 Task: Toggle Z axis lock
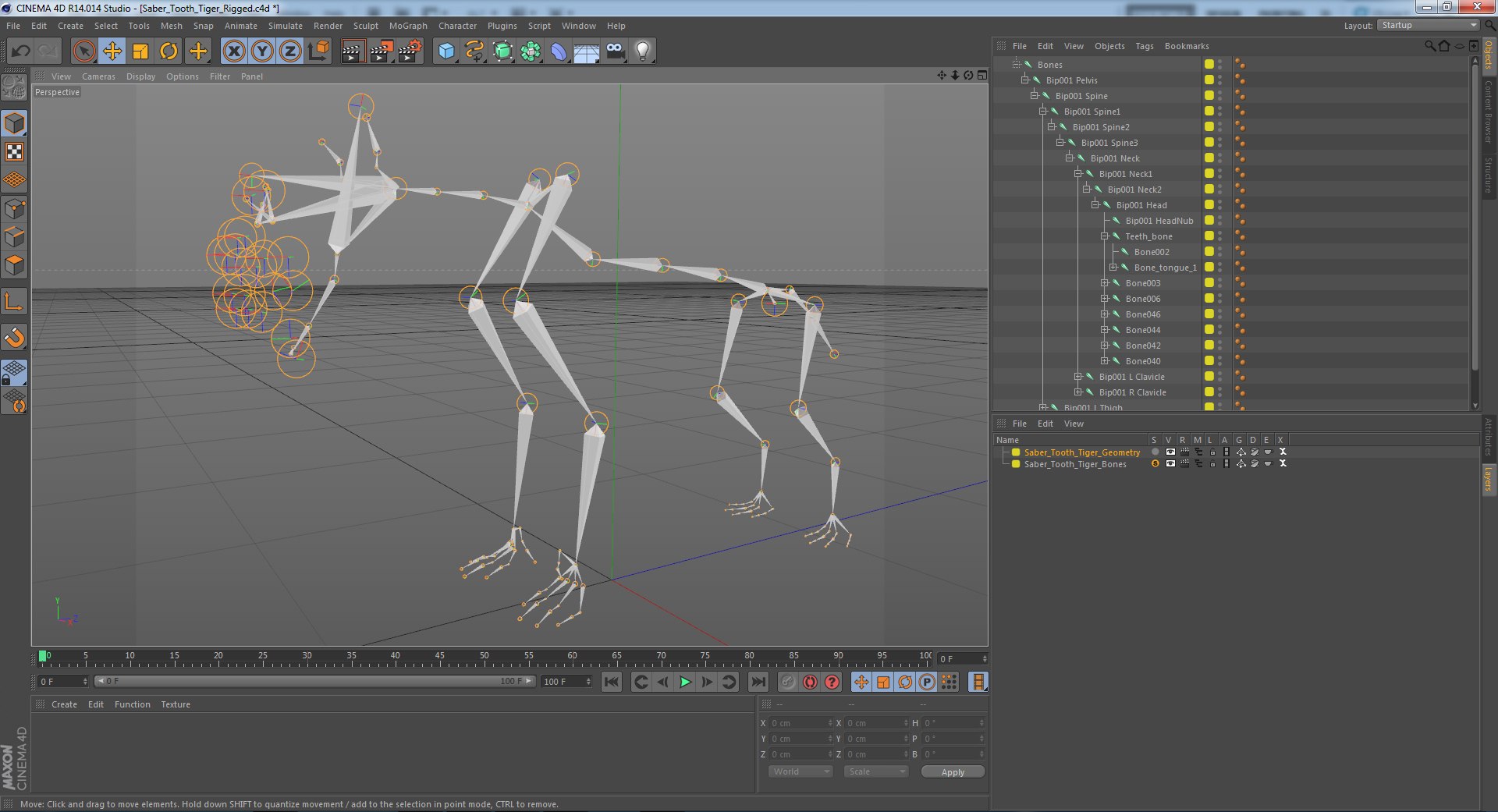[290, 51]
